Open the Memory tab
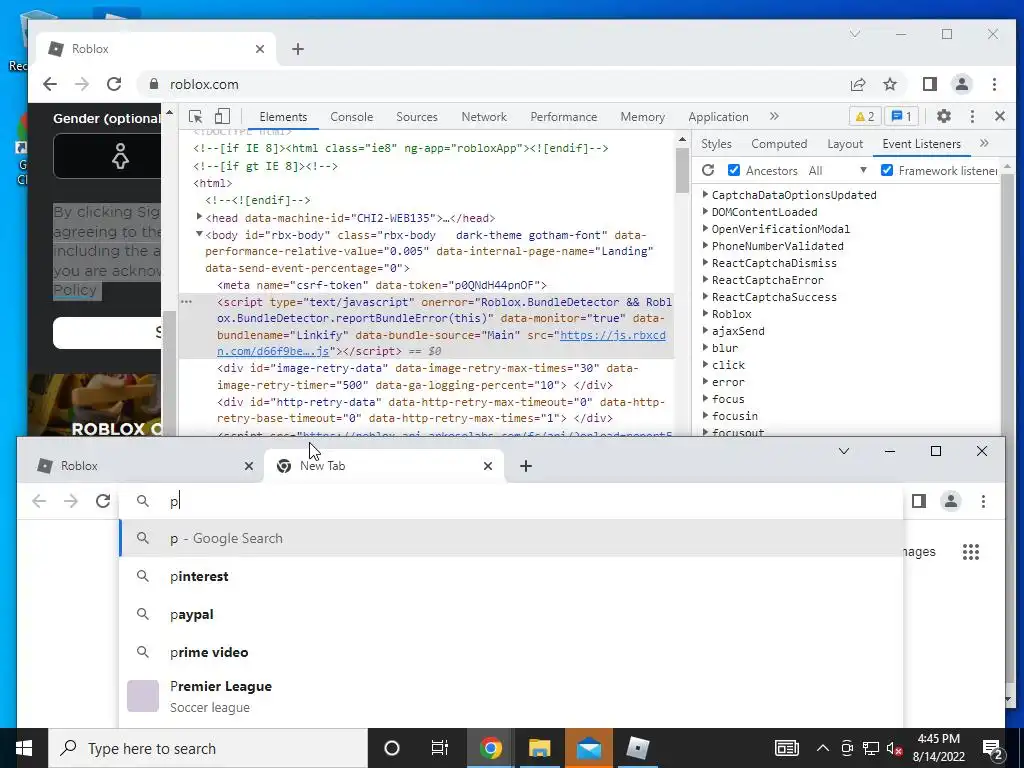 tap(643, 117)
